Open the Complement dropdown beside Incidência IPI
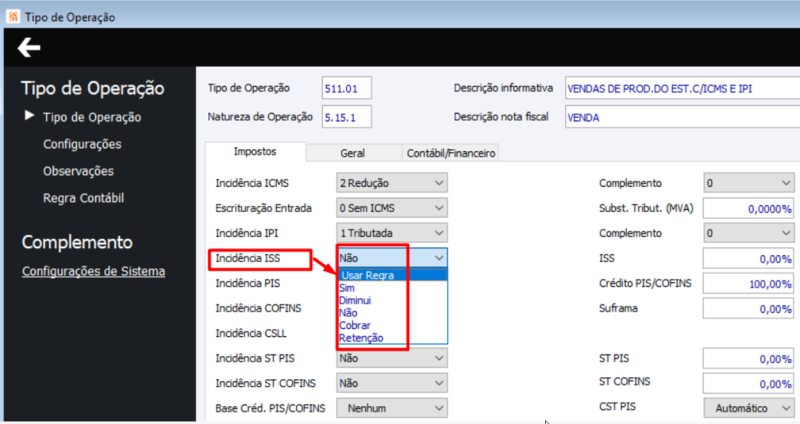Screen dimensions: 800x424 click(x=748, y=233)
